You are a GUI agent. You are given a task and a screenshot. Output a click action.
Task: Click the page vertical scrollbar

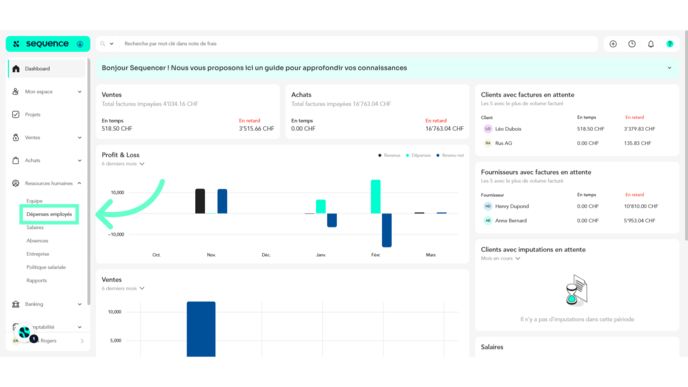pyautogui.click(x=686, y=135)
